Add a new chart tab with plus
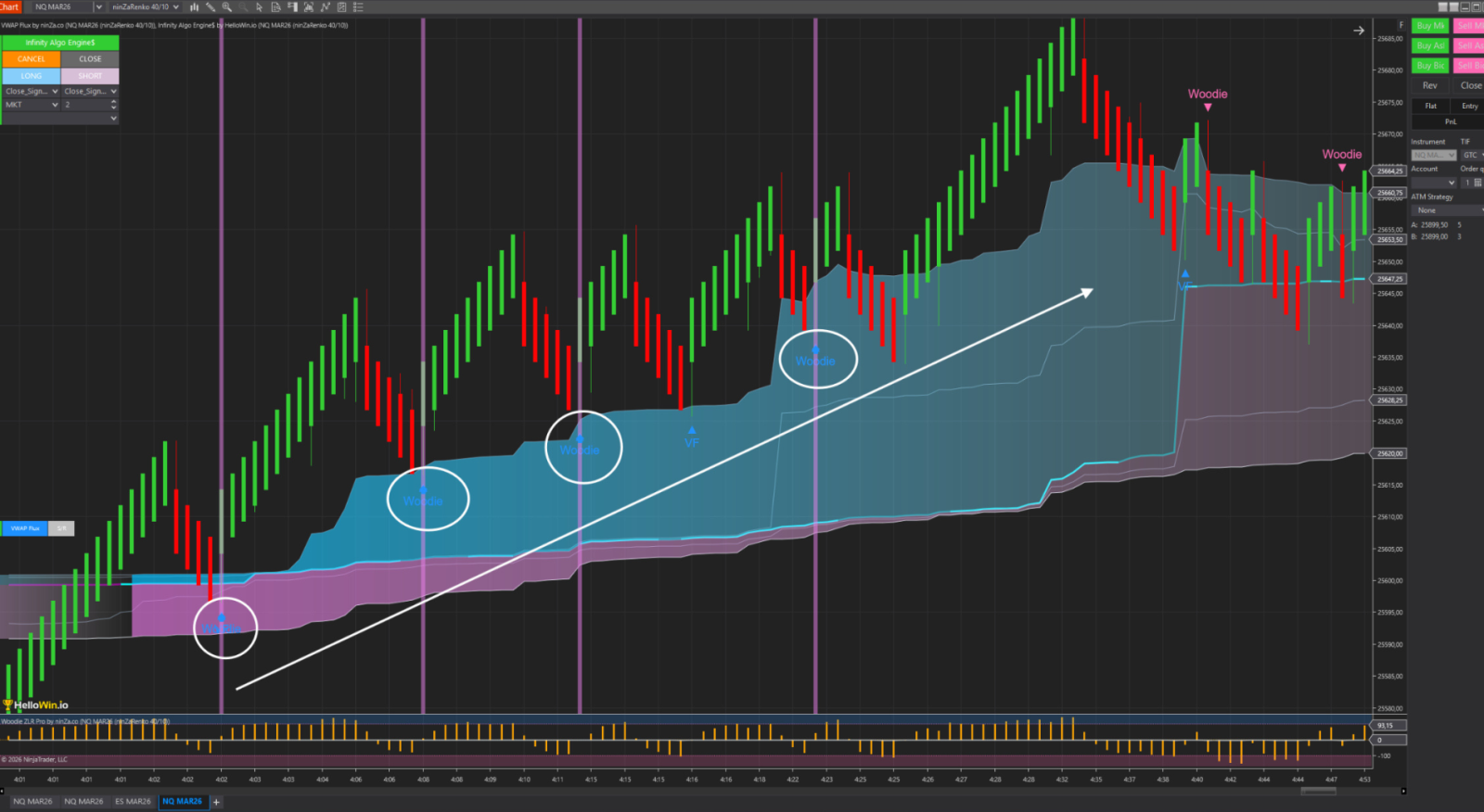Image resolution: width=1484 pixels, height=812 pixels. point(217,802)
